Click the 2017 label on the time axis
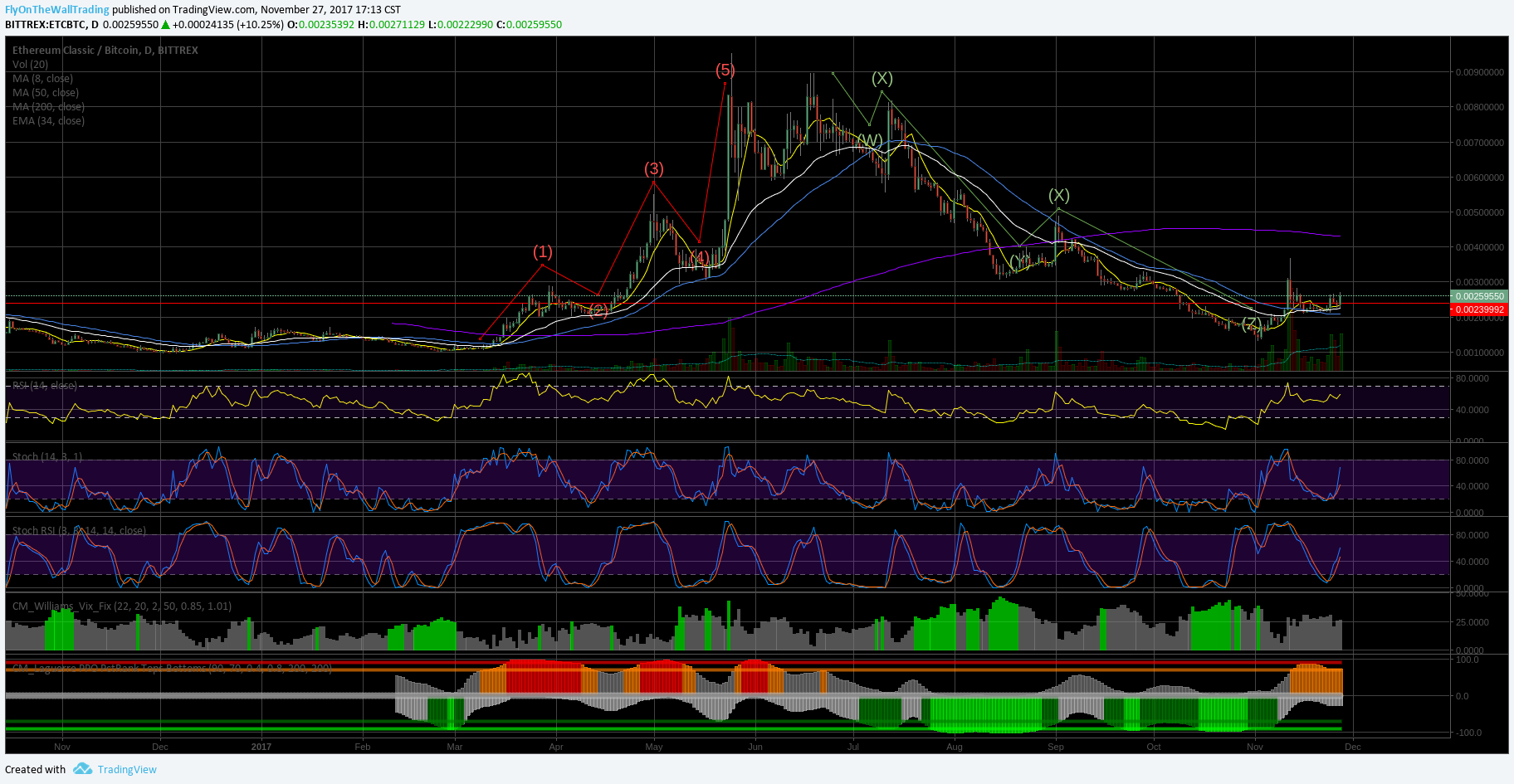The height and width of the screenshot is (784, 1514). coord(261,747)
